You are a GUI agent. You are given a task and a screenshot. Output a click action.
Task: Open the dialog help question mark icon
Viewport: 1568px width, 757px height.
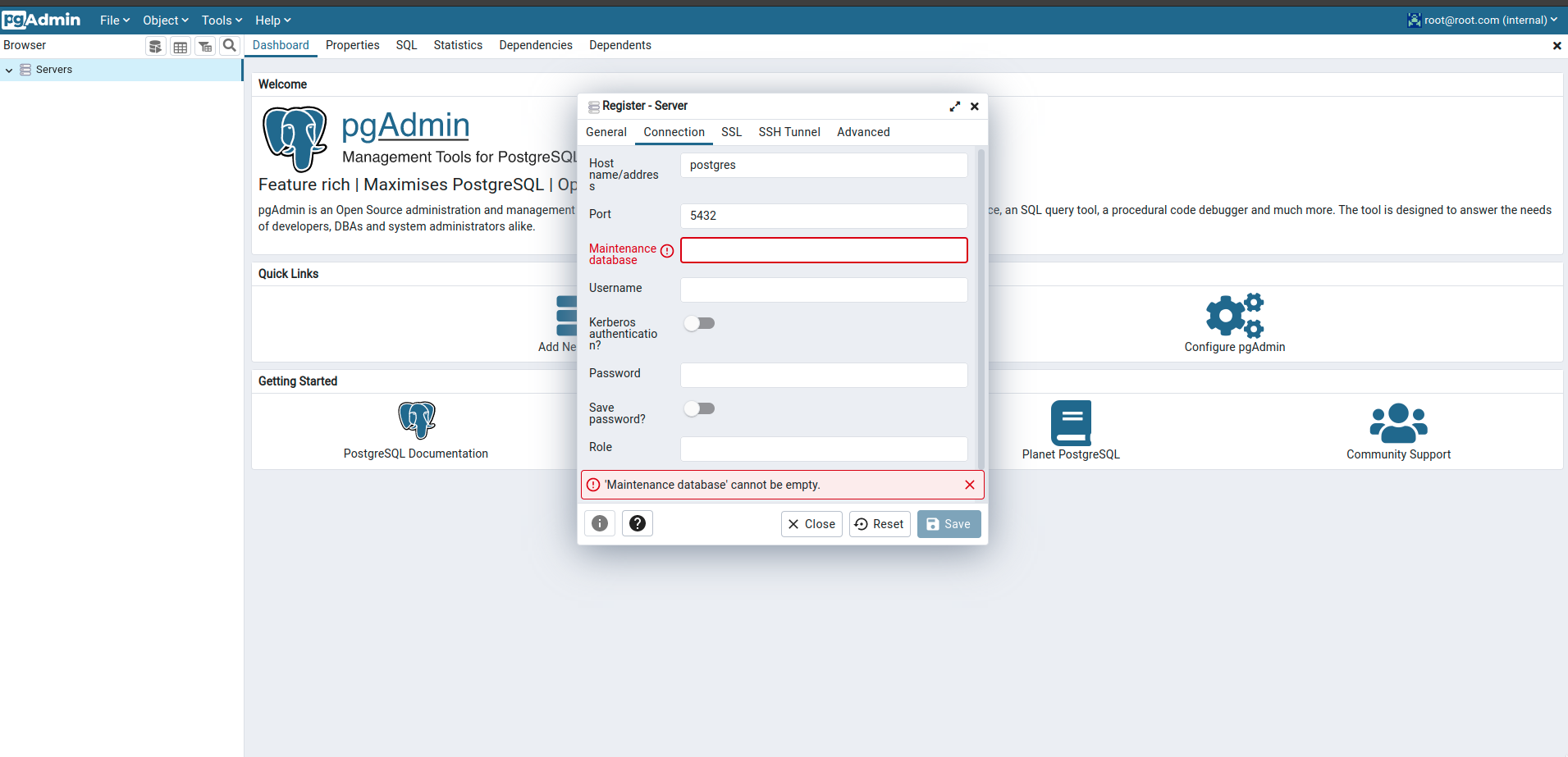pyautogui.click(x=637, y=523)
